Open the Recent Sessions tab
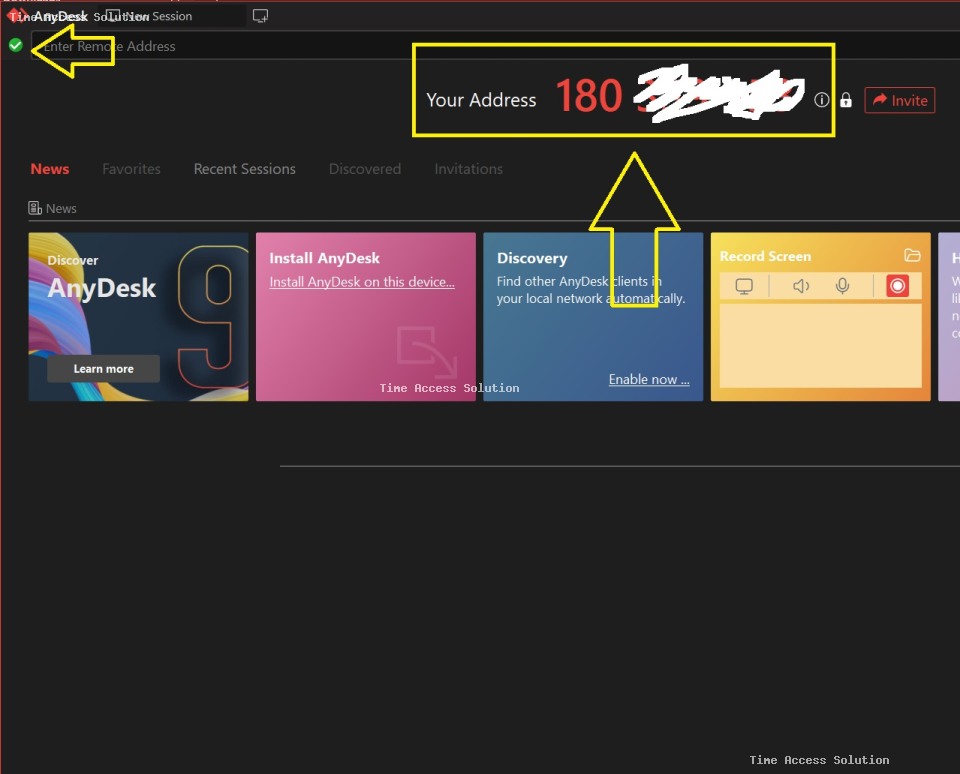Image resolution: width=960 pixels, height=774 pixels. pos(244,169)
